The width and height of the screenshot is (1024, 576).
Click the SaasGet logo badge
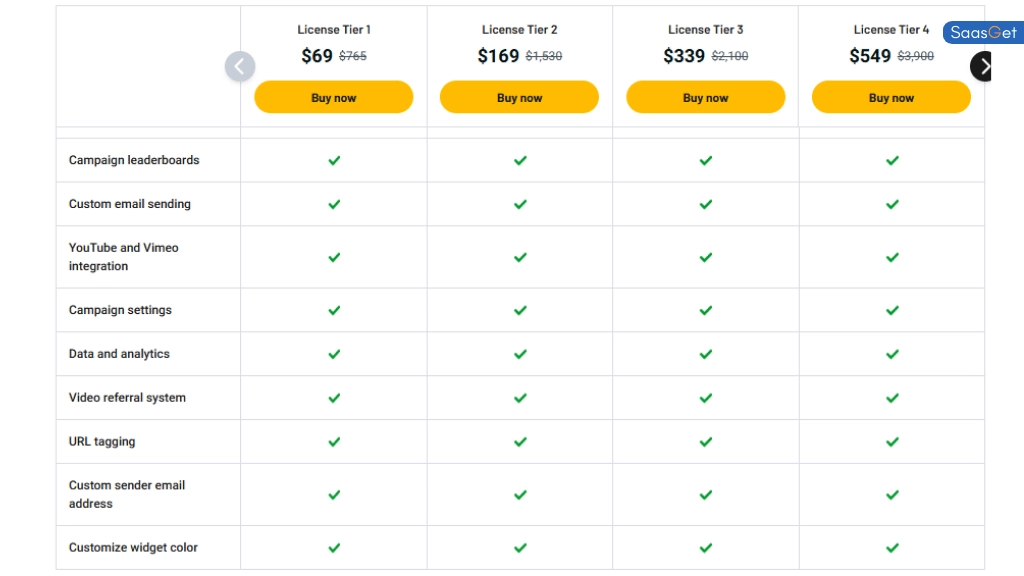click(981, 33)
